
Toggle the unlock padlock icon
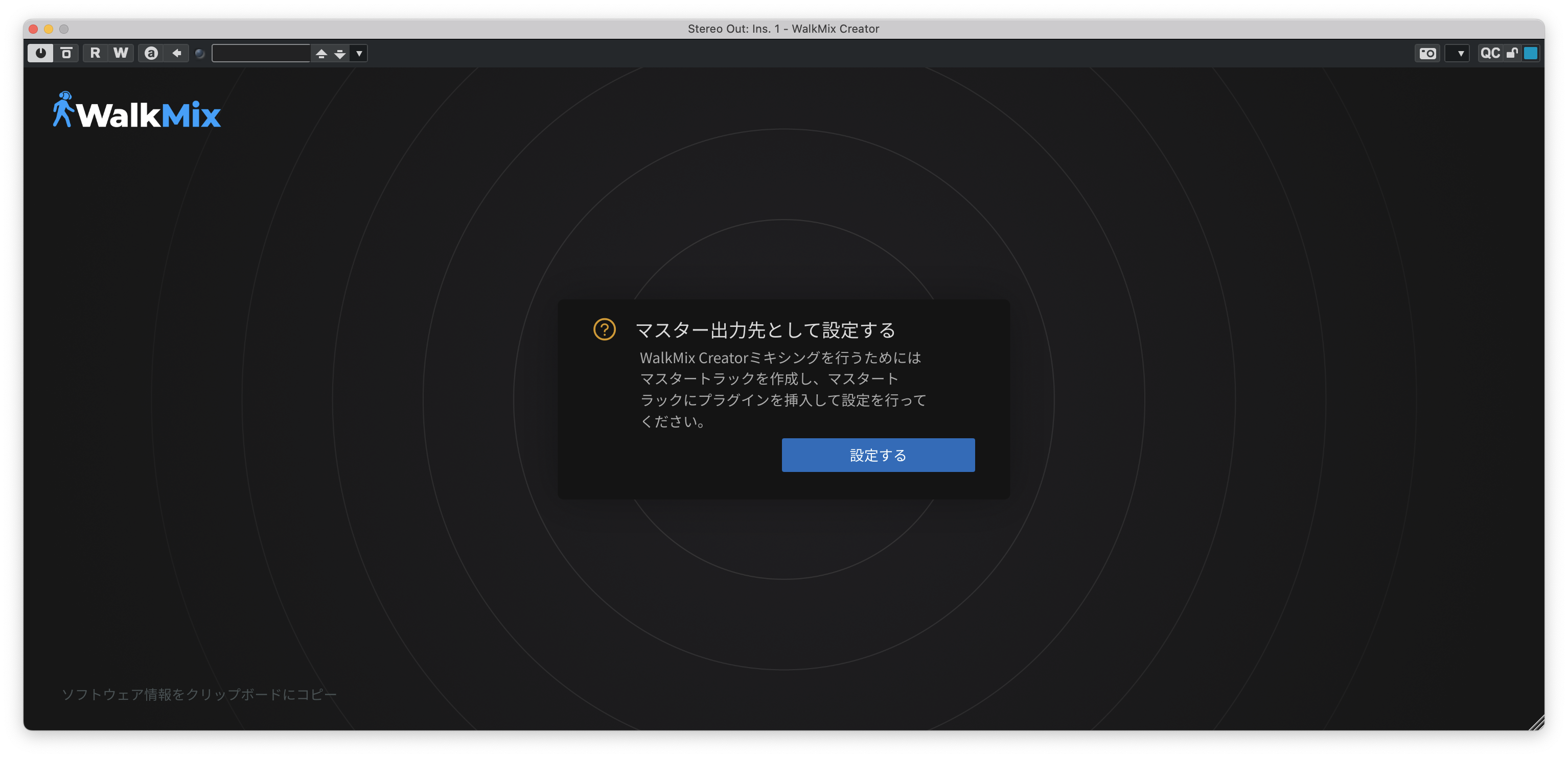(x=1512, y=53)
